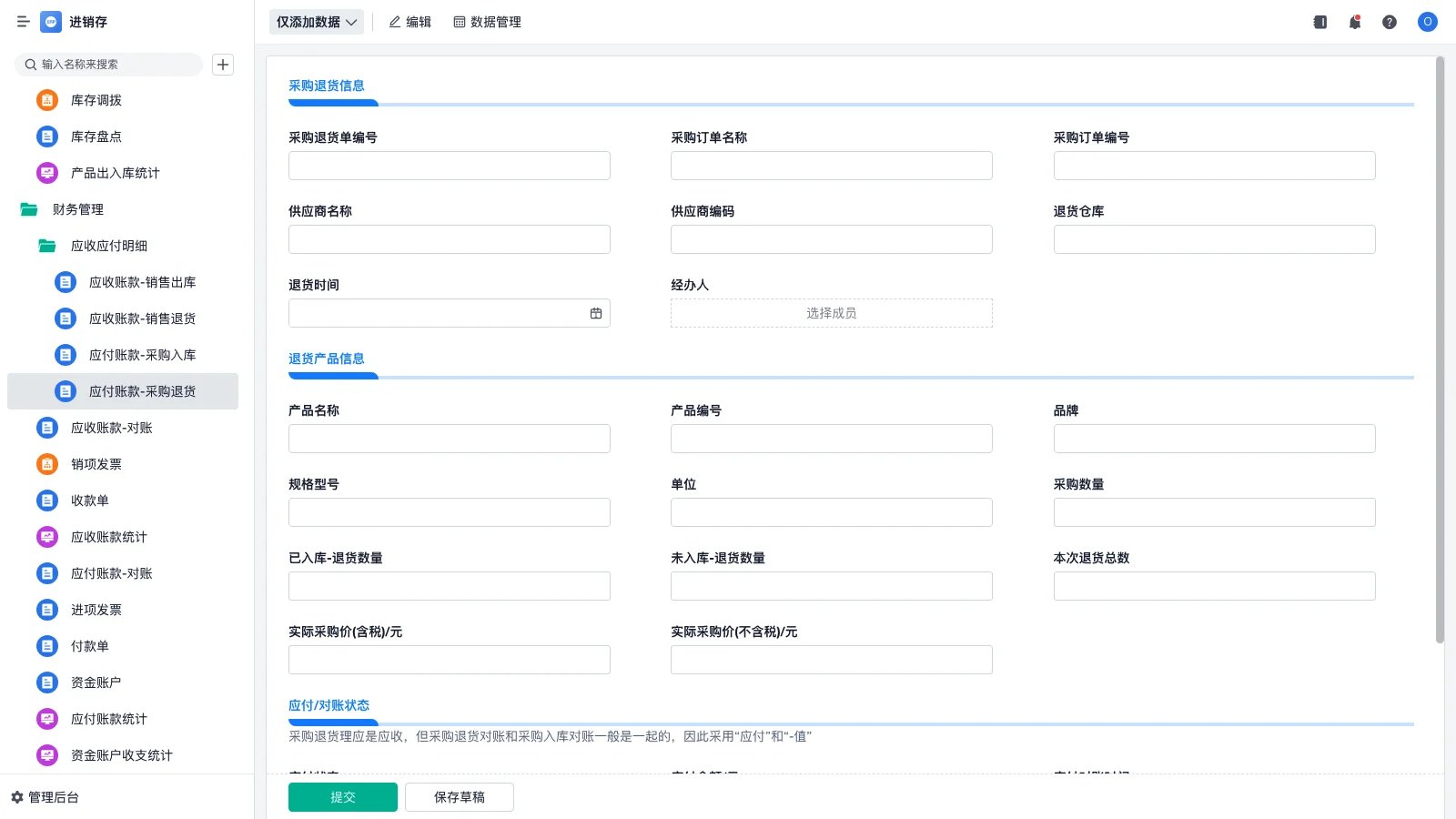
Task: Open the notification bell icon
Action: point(1355,22)
